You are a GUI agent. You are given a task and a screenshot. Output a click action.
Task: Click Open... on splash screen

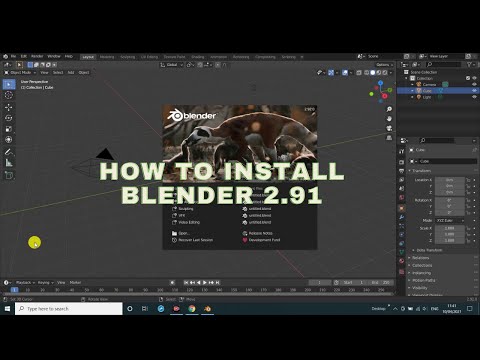181,233
